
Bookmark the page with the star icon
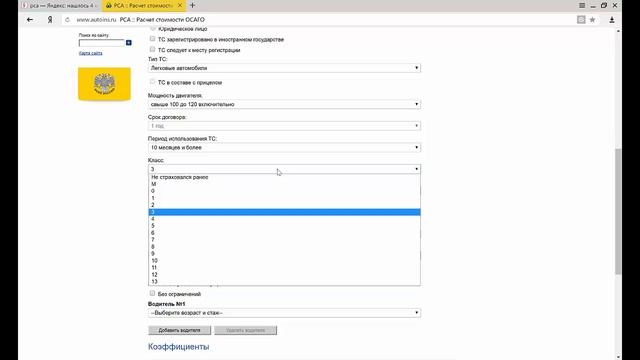(x=592, y=20)
